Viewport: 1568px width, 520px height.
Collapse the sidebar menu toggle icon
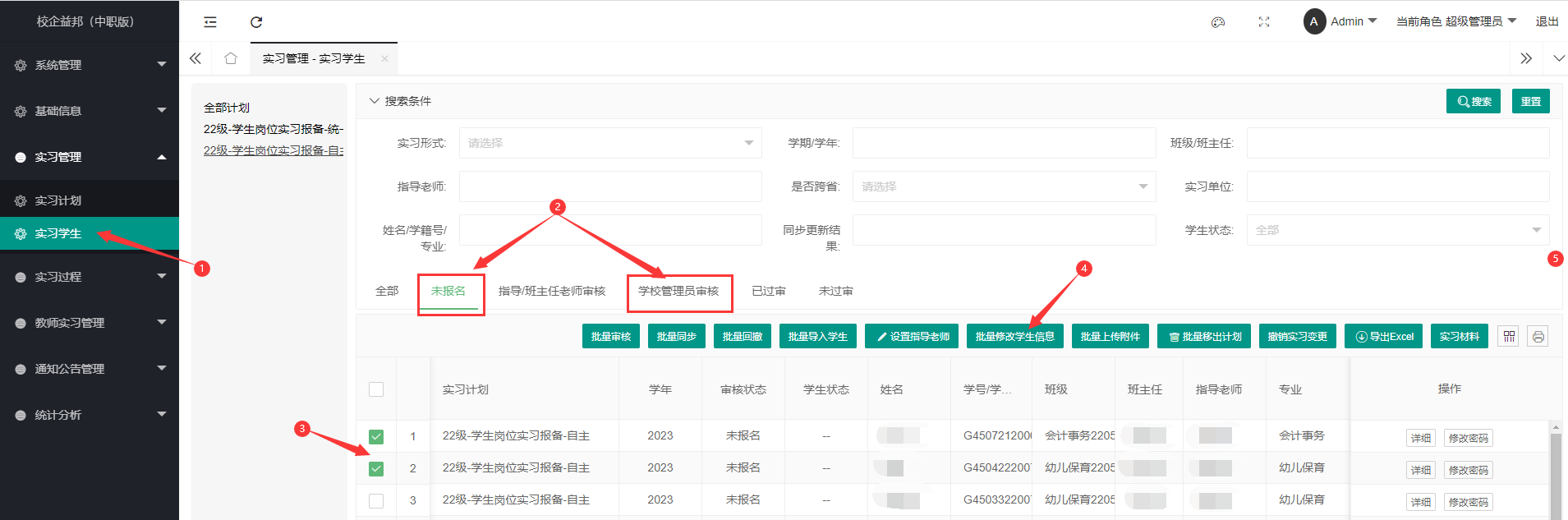[210, 22]
